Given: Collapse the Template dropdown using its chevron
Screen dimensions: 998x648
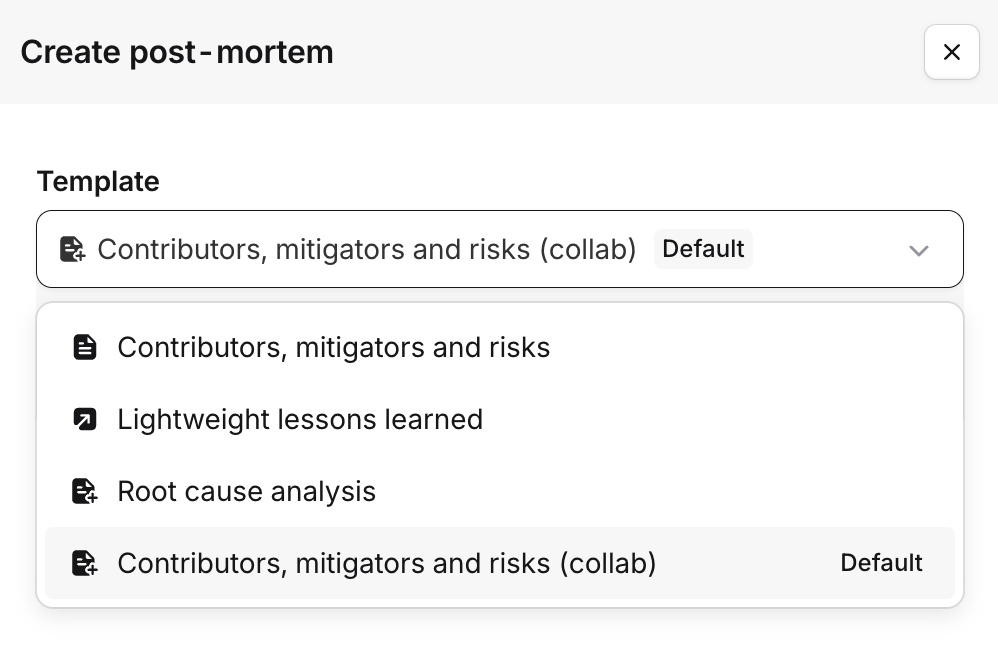Looking at the screenshot, I should pyautogui.click(x=918, y=250).
